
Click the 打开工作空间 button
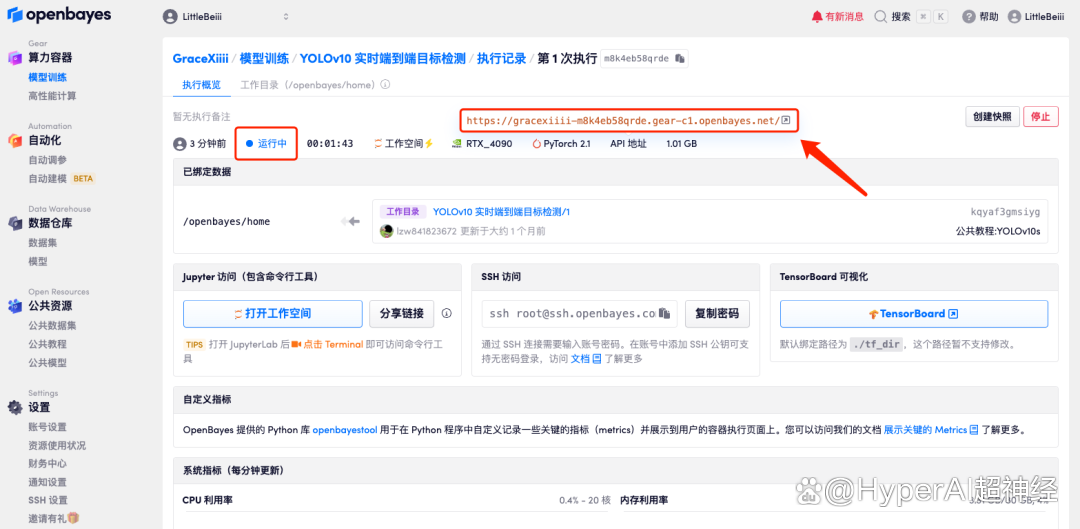point(272,313)
